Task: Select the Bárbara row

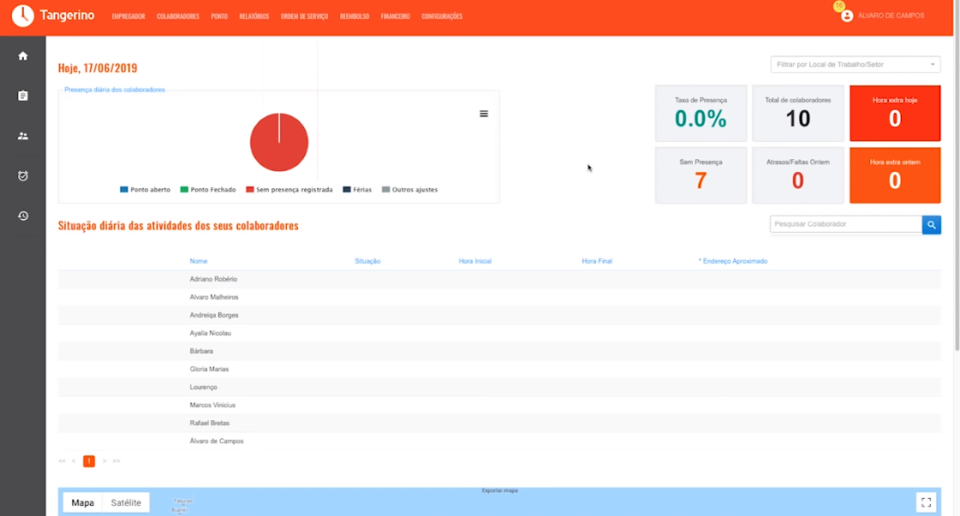Action: [500, 351]
